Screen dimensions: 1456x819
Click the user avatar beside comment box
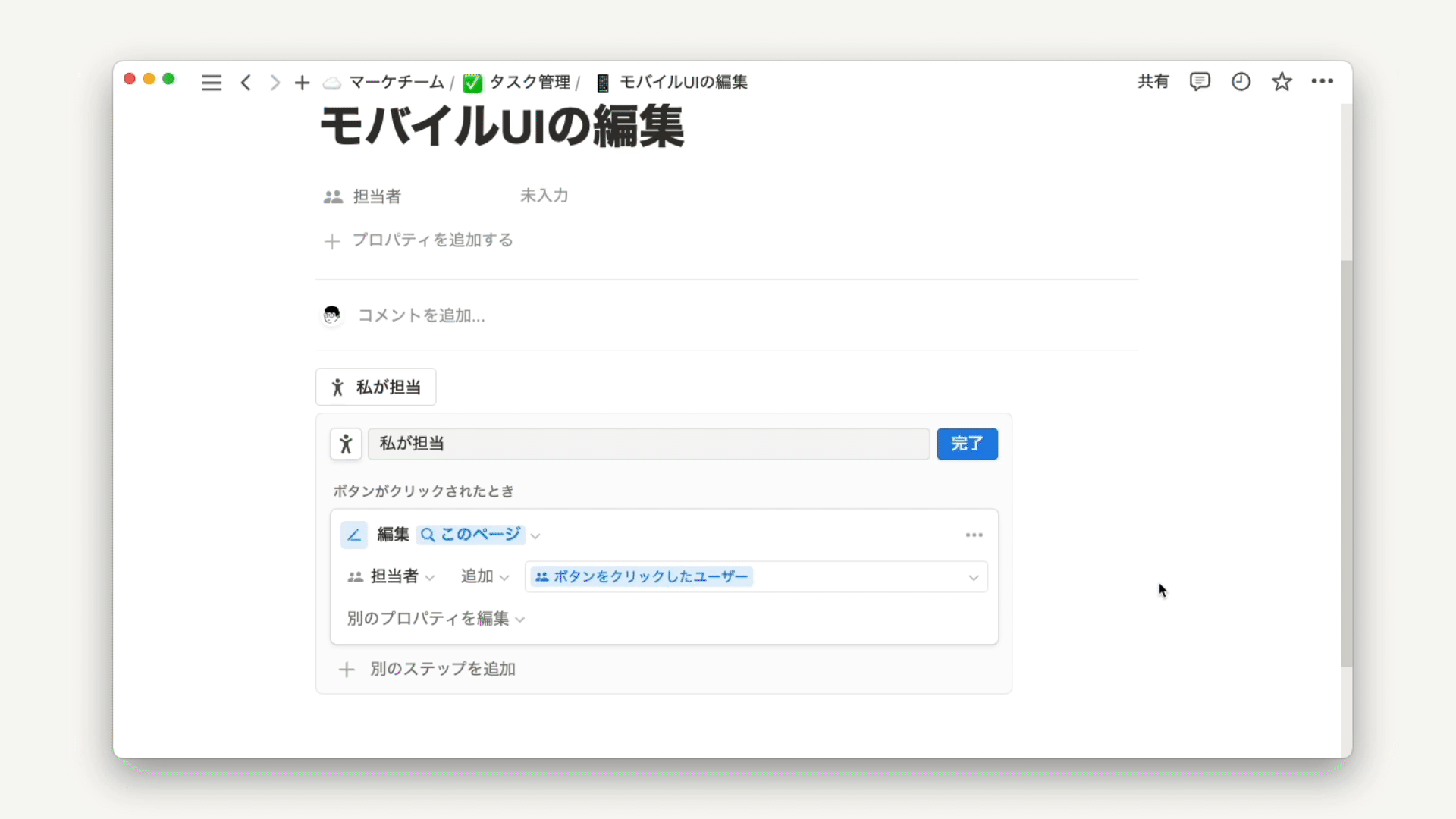[331, 315]
